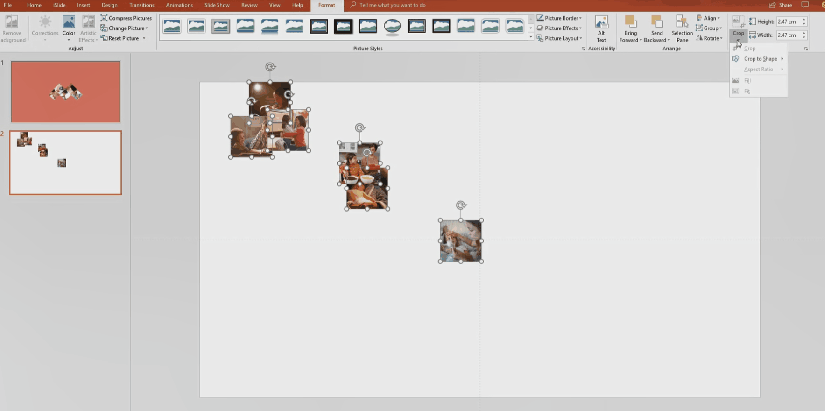
Task: Select the slide 1 thumbnail
Action: [65, 92]
